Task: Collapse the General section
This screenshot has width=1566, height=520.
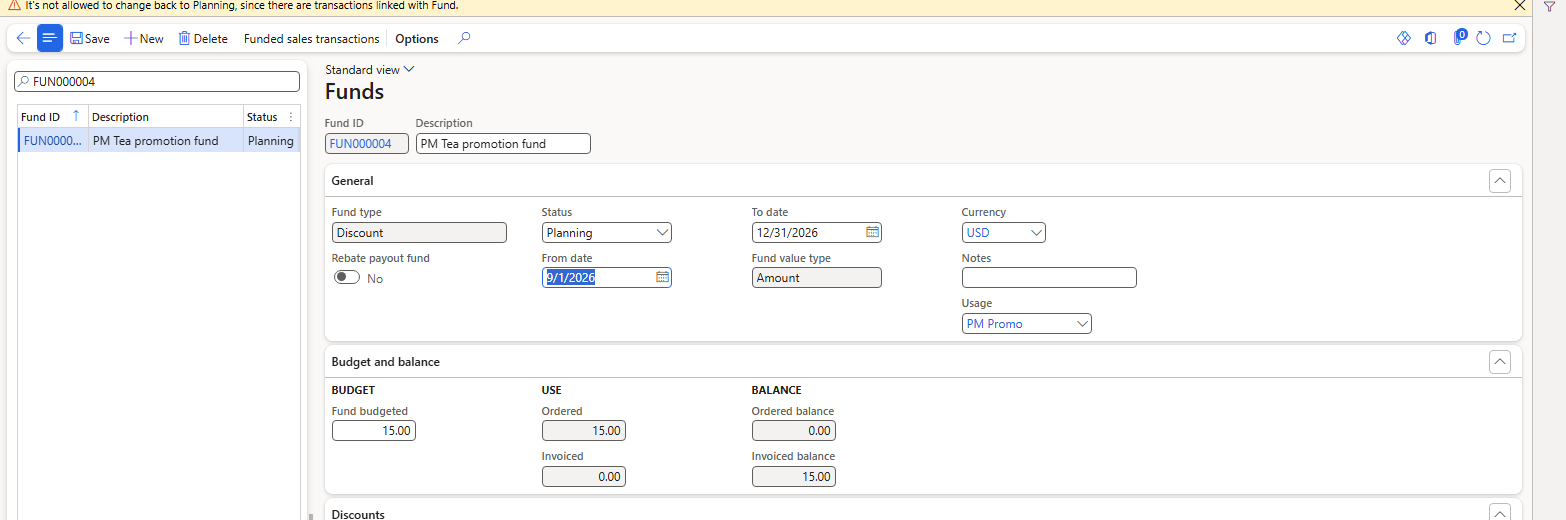Action: coord(1499,181)
